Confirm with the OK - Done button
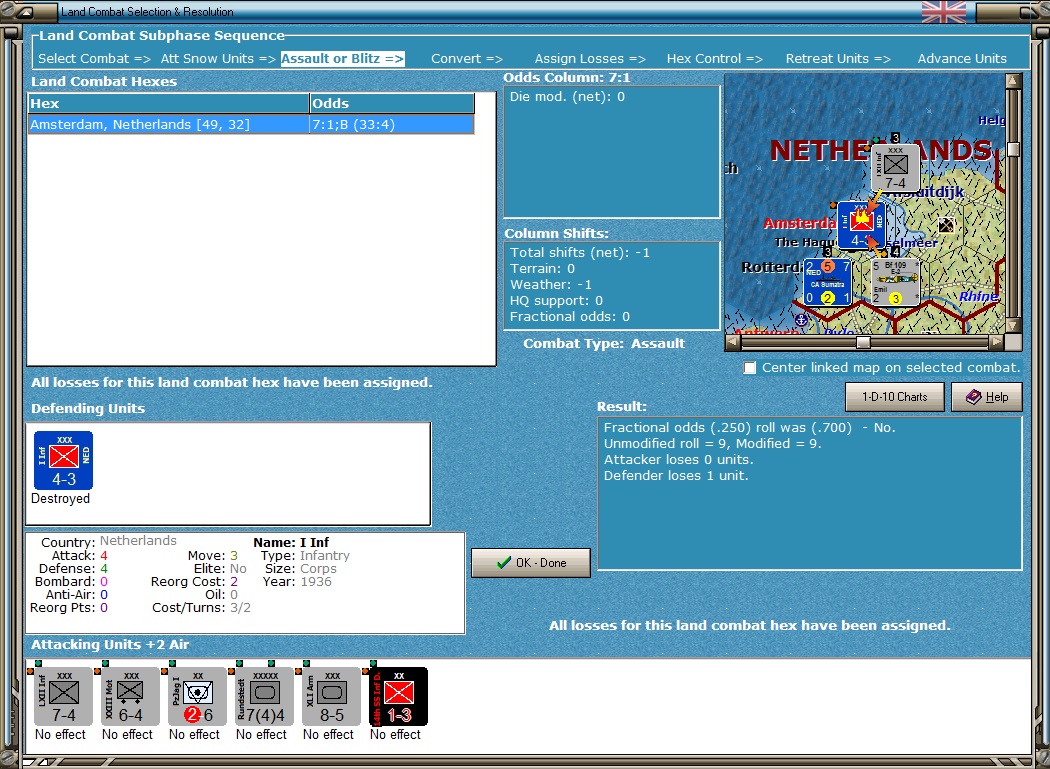 pos(531,563)
